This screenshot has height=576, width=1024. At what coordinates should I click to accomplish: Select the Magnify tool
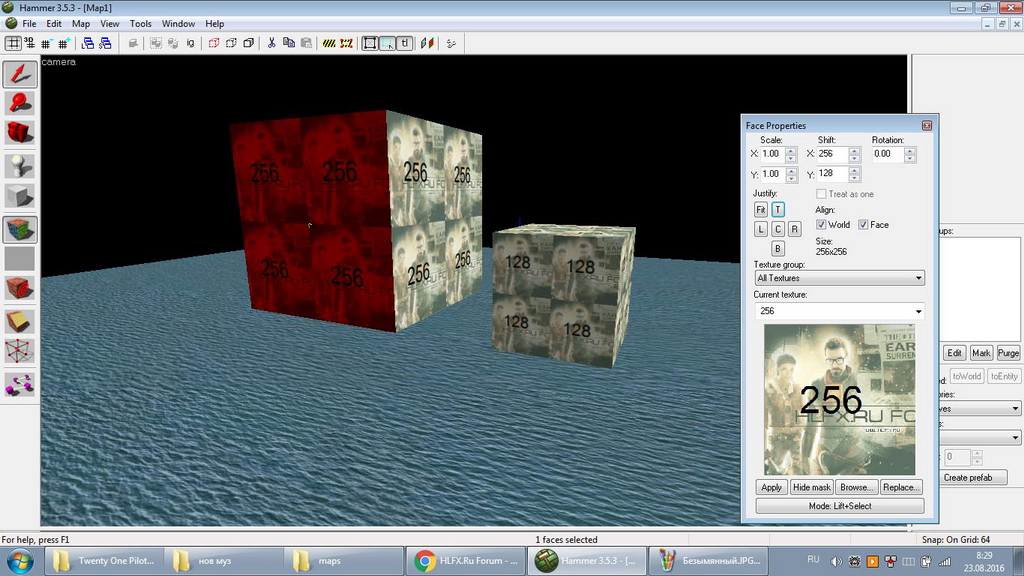click(x=20, y=102)
